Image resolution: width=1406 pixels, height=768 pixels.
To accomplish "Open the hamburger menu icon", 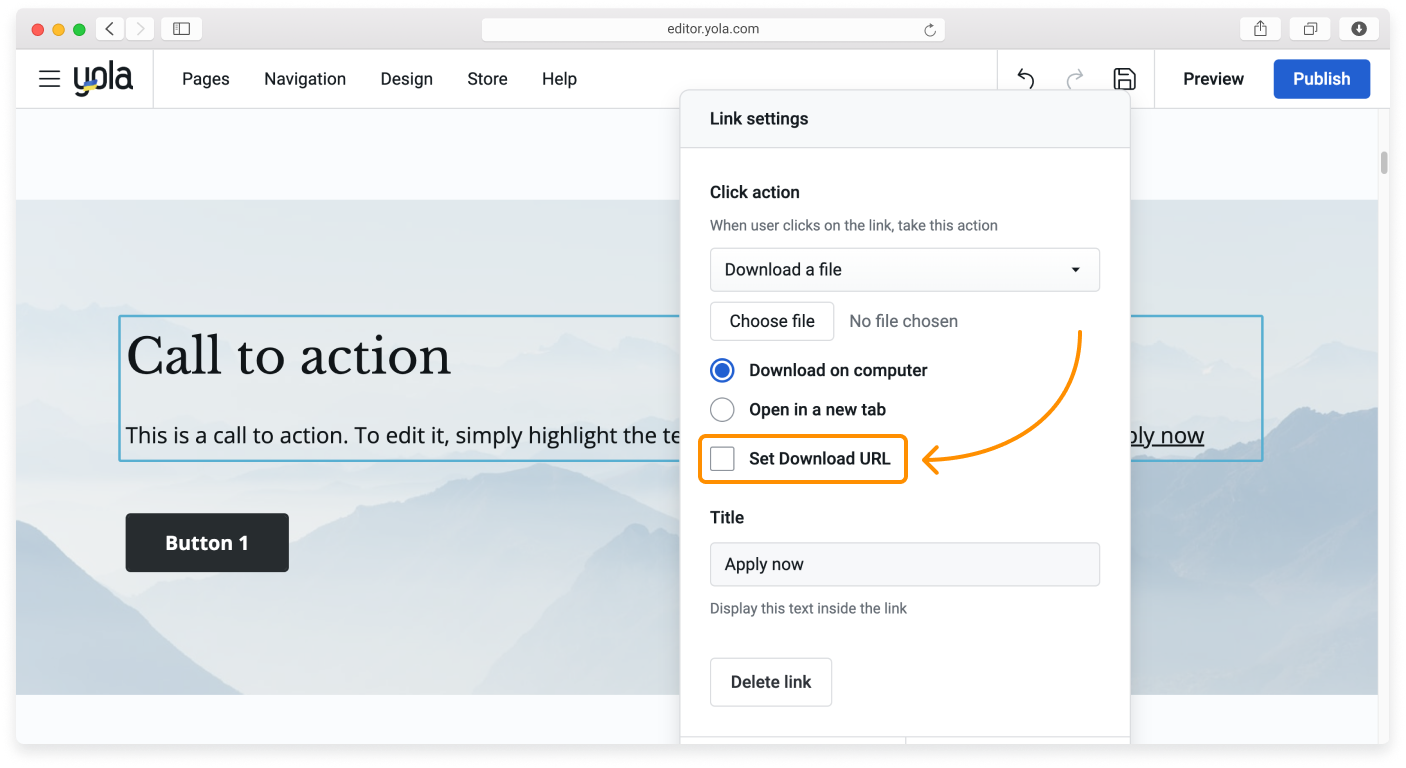I will [49, 79].
